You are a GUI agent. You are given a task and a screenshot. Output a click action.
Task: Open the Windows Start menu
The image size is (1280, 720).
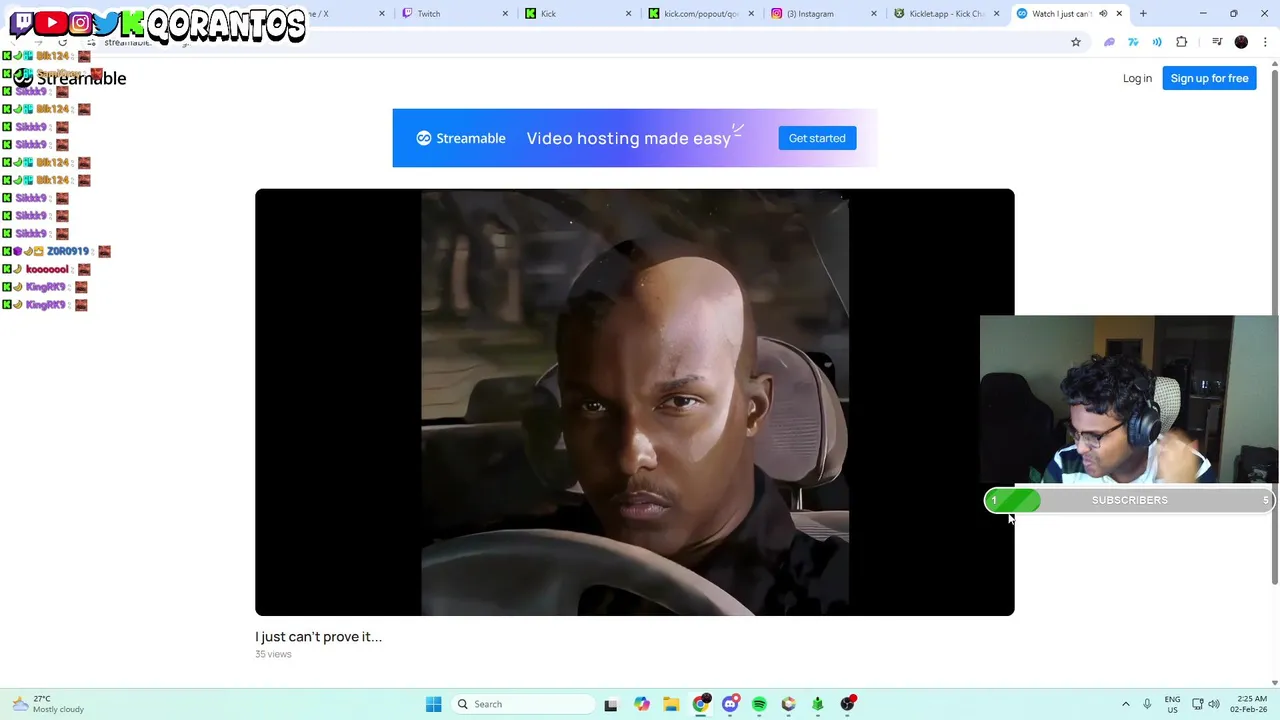click(433, 704)
